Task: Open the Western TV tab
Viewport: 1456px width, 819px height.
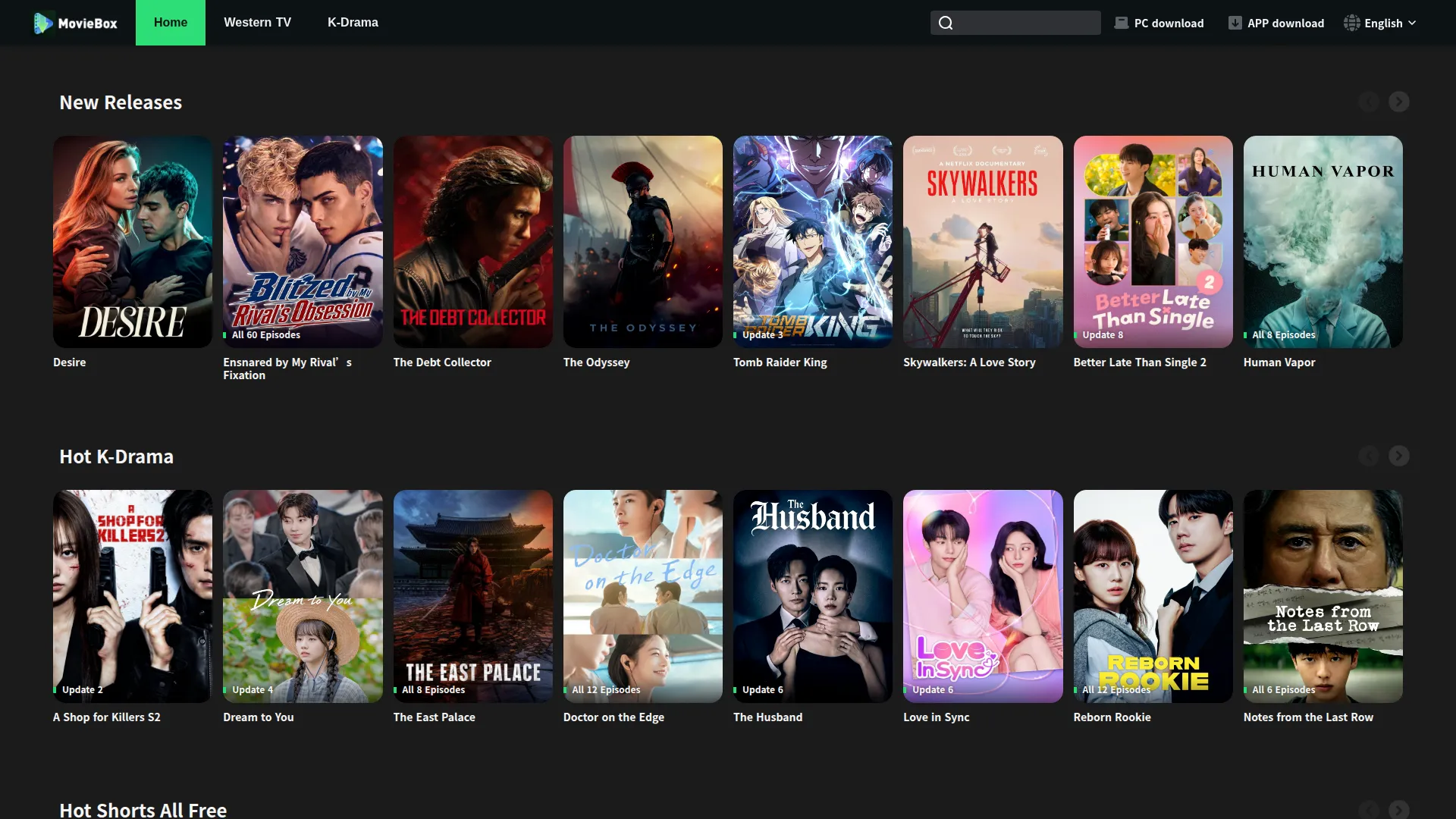Action: 257,23
